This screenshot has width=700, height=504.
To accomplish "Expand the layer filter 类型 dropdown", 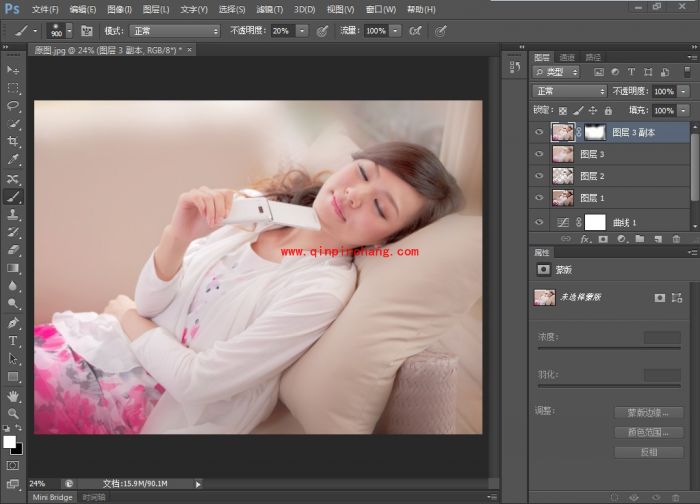I will click(557, 72).
